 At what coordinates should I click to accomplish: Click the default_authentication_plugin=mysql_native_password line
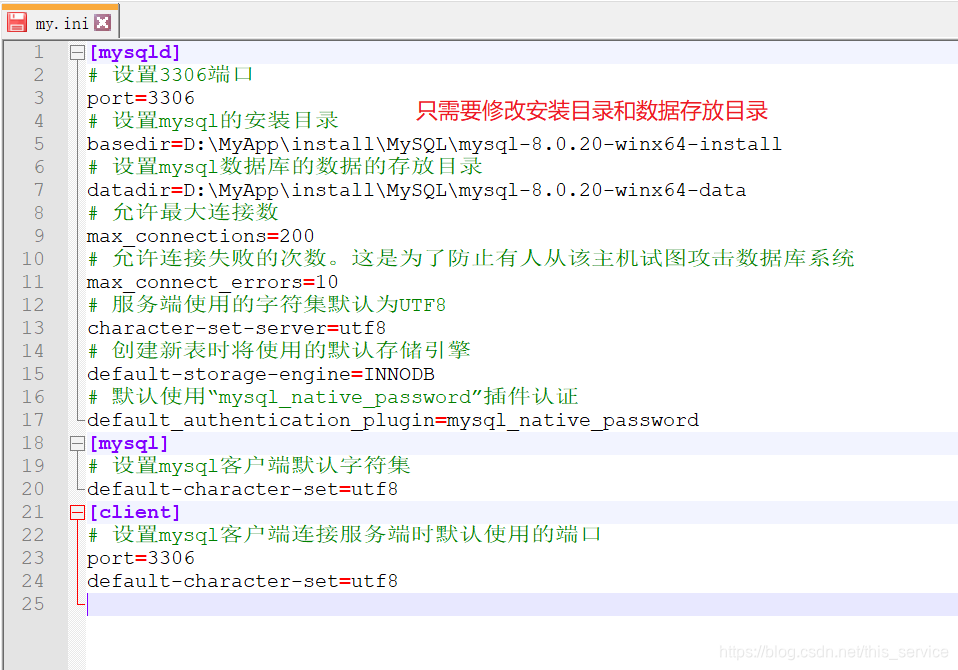click(393, 420)
